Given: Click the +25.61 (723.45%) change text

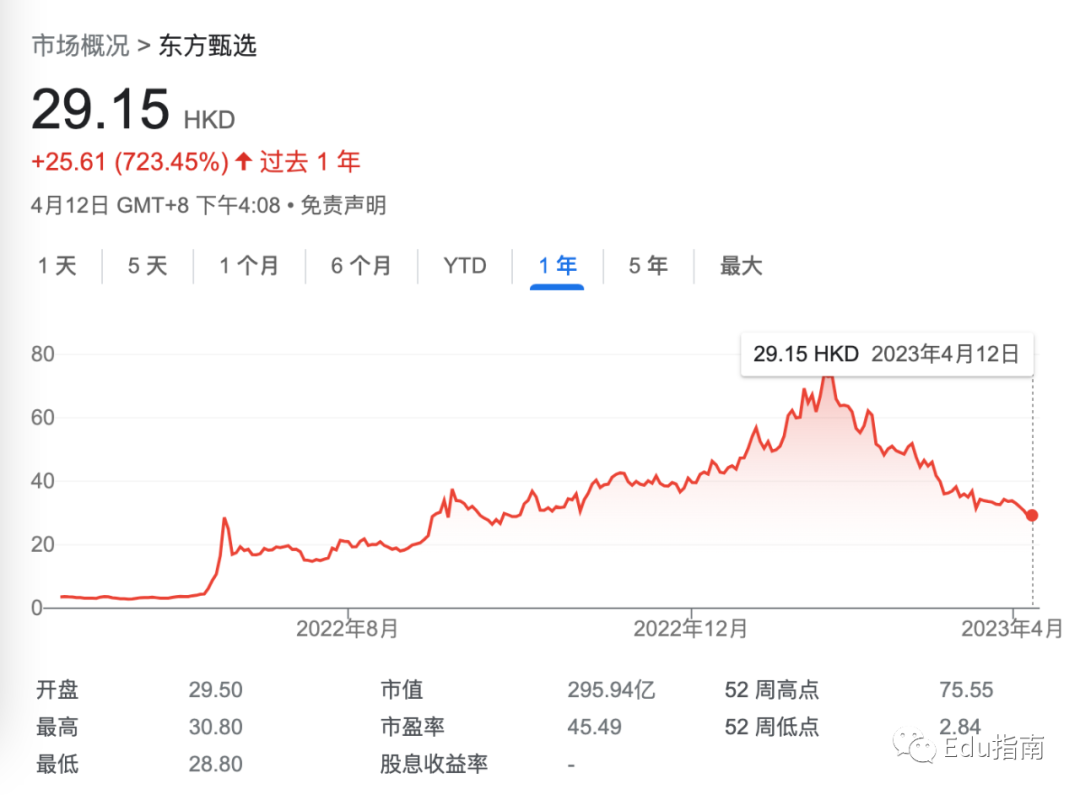Looking at the screenshot, I should pos(130,162).
